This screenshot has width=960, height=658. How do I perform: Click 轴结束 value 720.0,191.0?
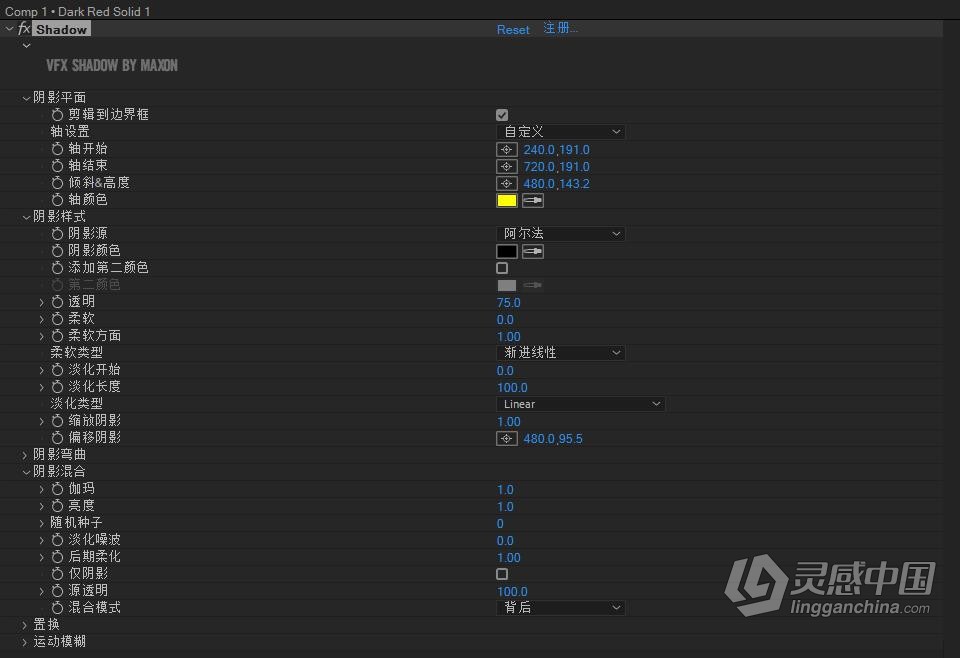click(557, 166)
